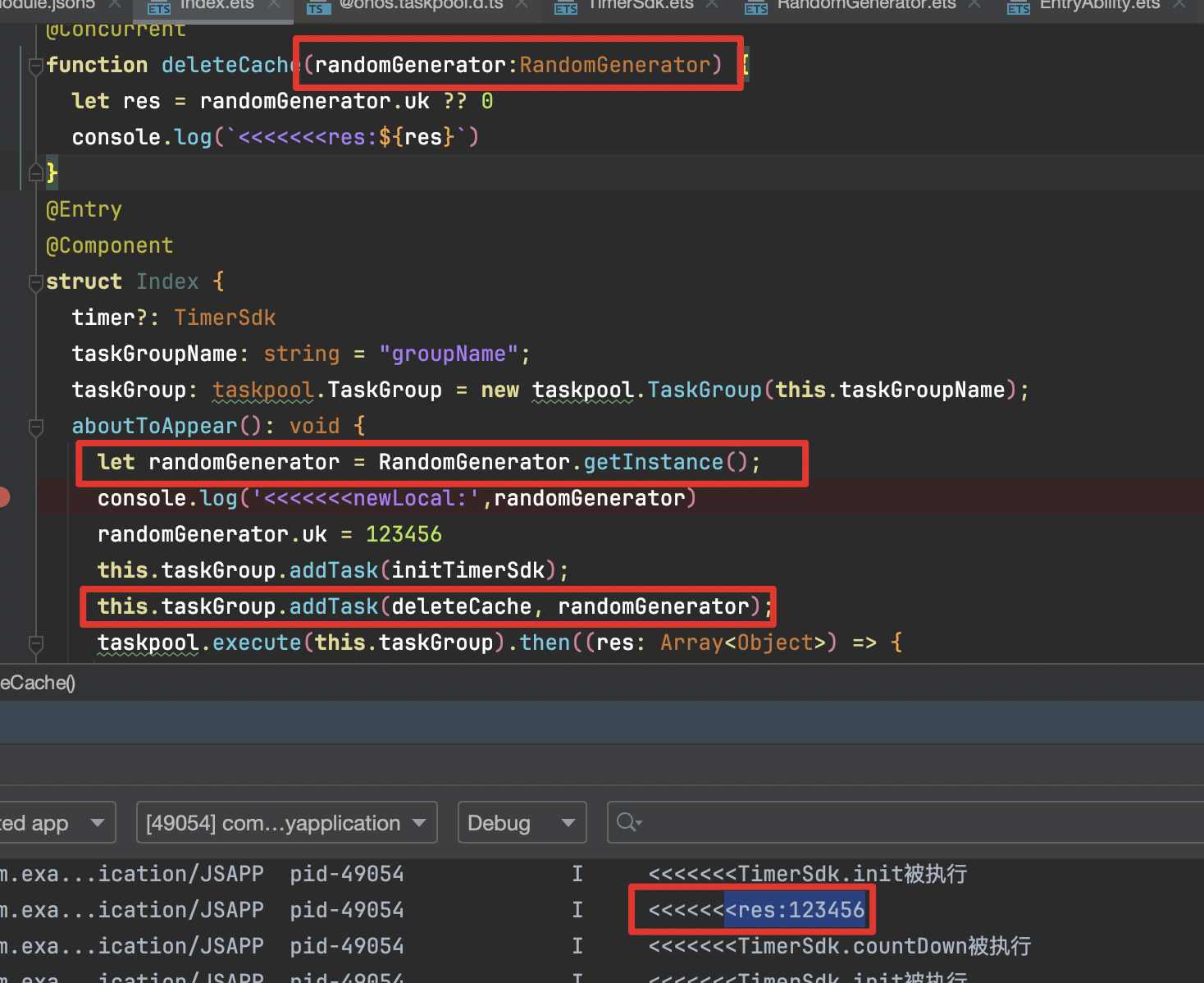
Task: Collapse the struct Index block
Action: 35,282
